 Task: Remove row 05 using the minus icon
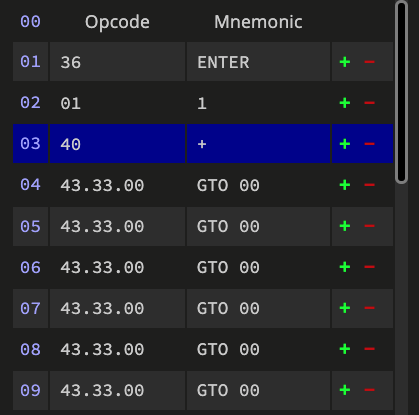[x=369, y=226]
